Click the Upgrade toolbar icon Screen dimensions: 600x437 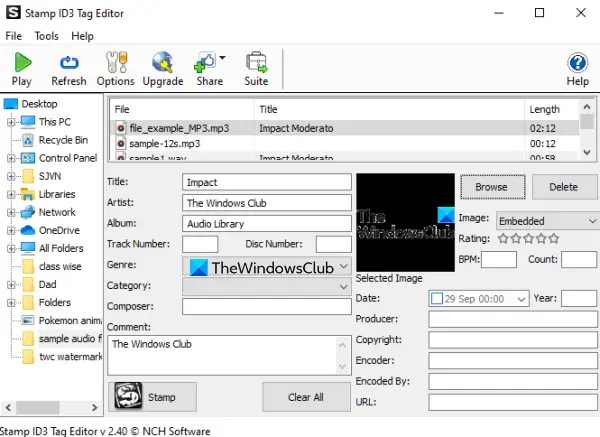coord(162,62)
